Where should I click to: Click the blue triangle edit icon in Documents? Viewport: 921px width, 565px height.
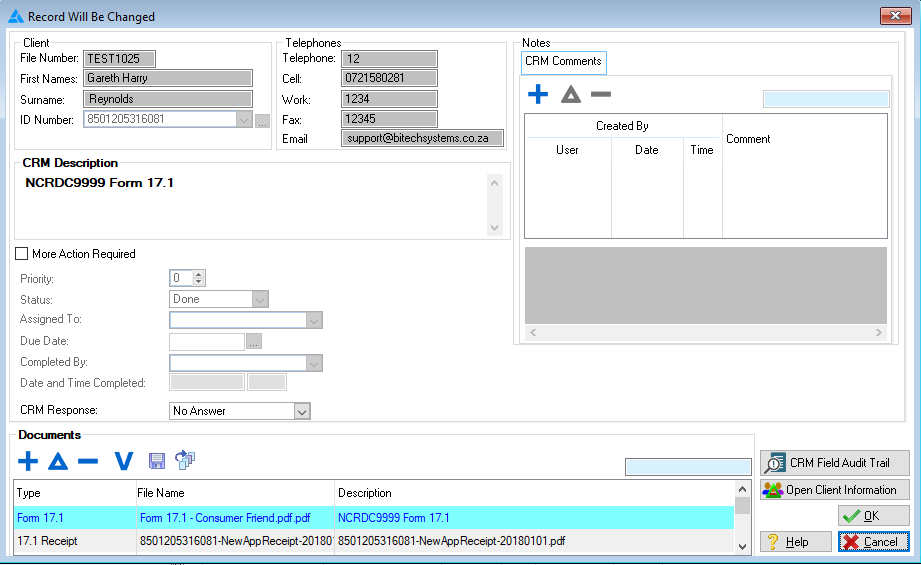[57, 461]
